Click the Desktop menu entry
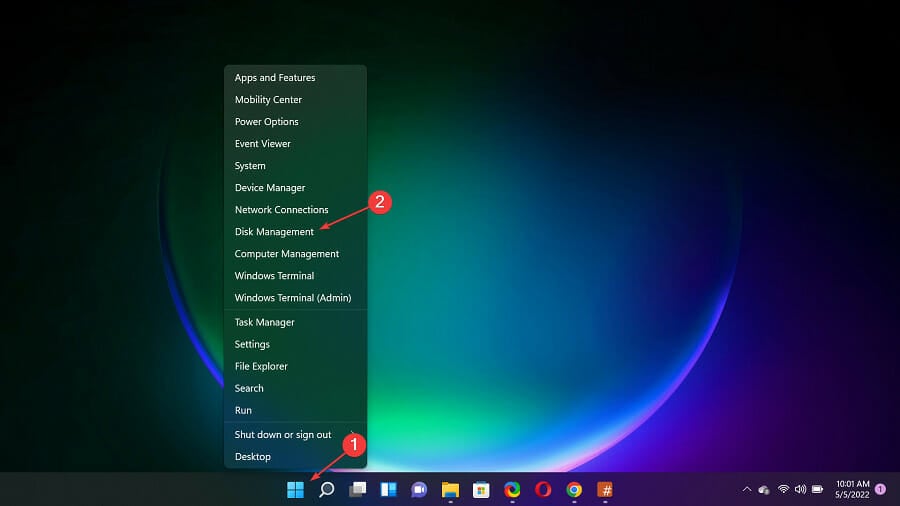The width and height of the screenshot is (900, 506). 295,457
